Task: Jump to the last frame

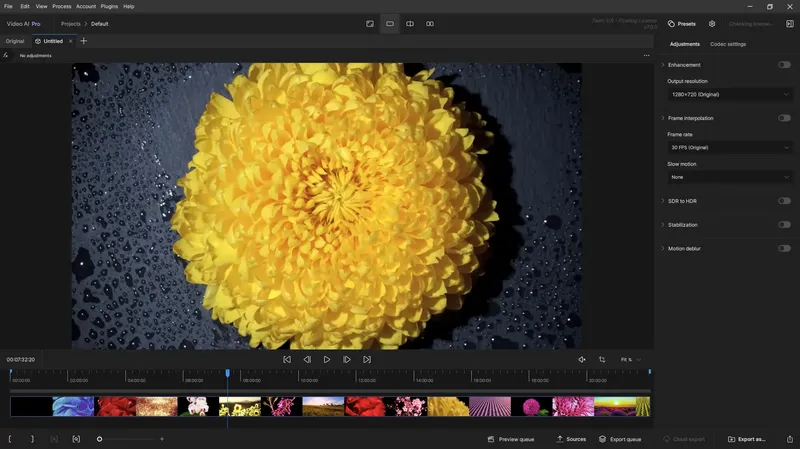Action: tap(367, 359)
